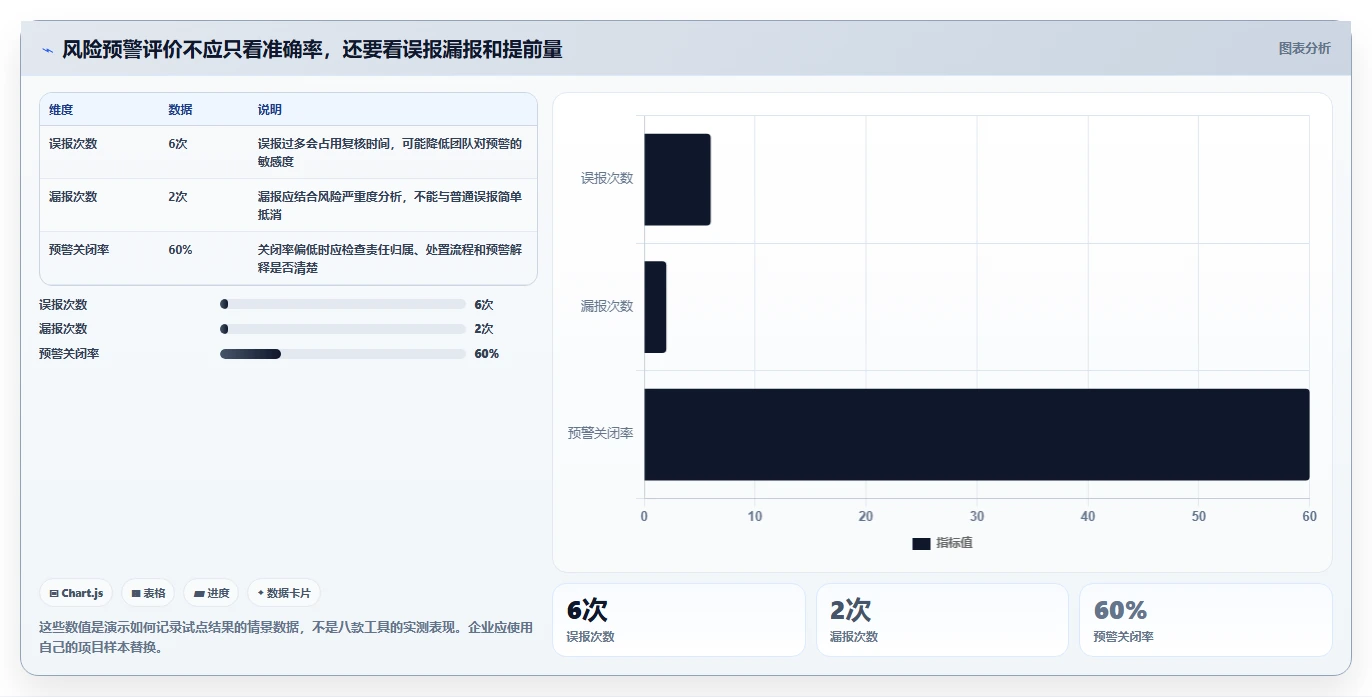Screen dimensions: 1372x697
Task: Click the 6次 data card
Action: [678, 620]
